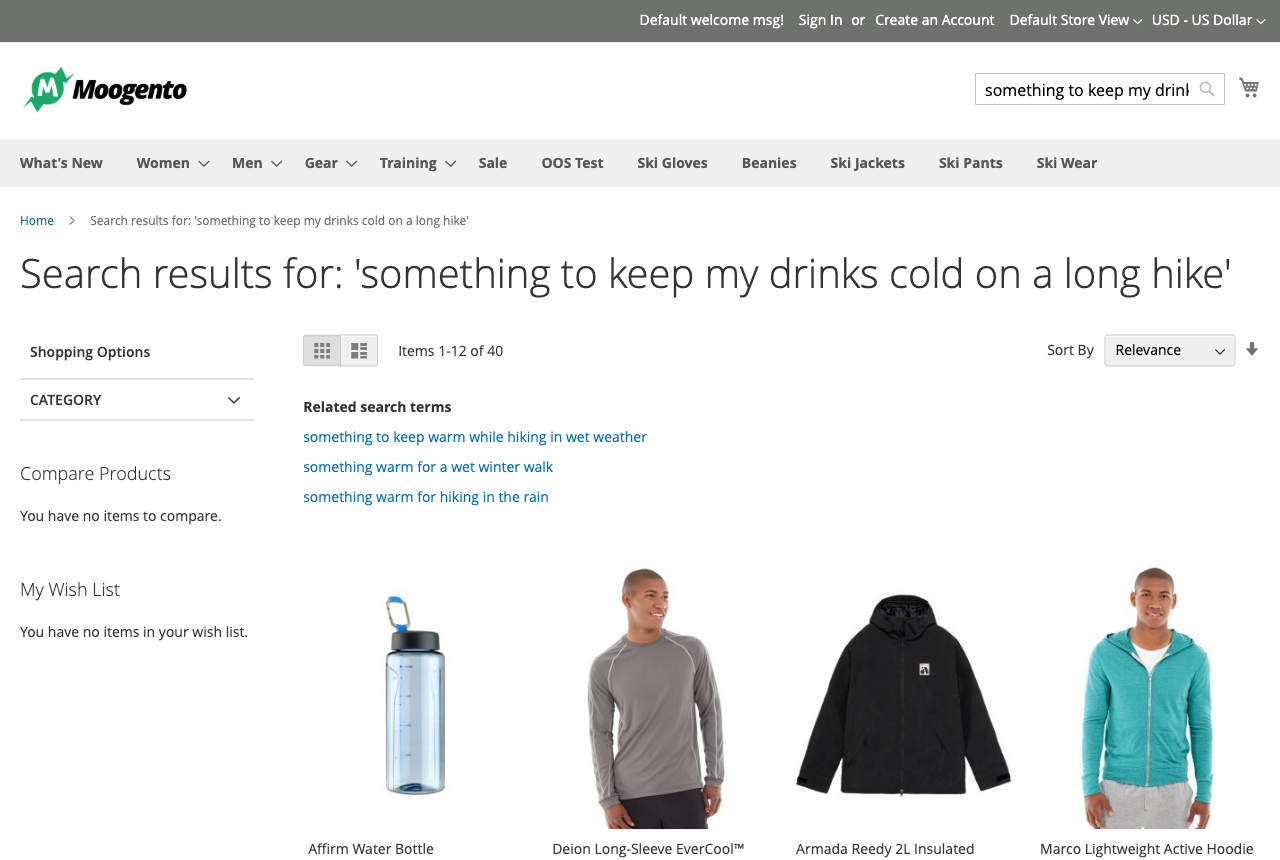Image resolution: width=1280 pixels, height=860 pixels.
Task: Open the Marco Lightweight Active Hoodie image
Action: coord(1148,695)
